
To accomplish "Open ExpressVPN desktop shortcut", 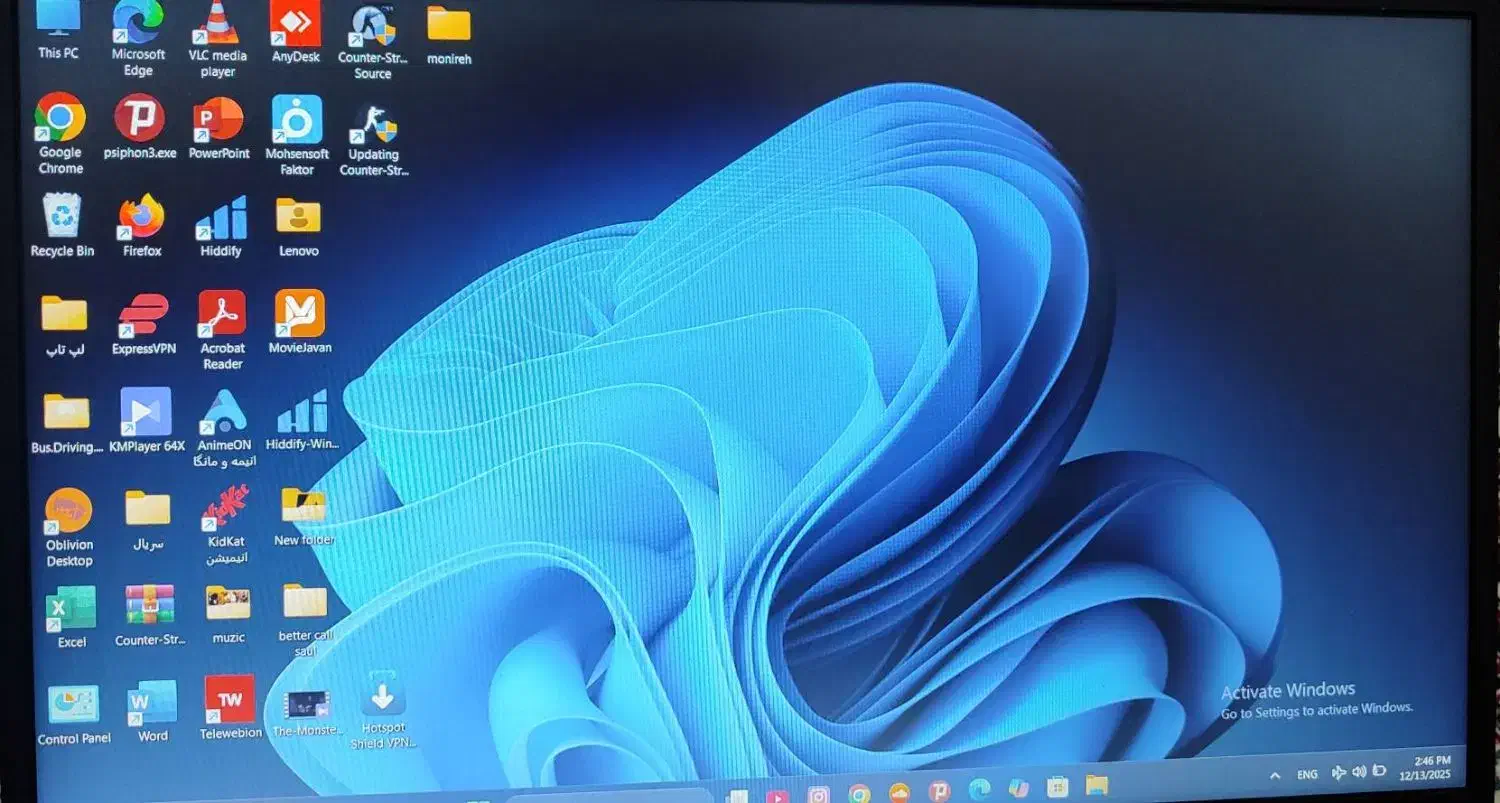I will (143, 316).
